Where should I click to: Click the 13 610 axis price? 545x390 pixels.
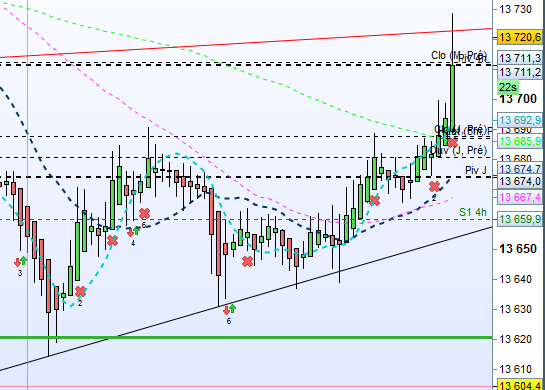516,369
